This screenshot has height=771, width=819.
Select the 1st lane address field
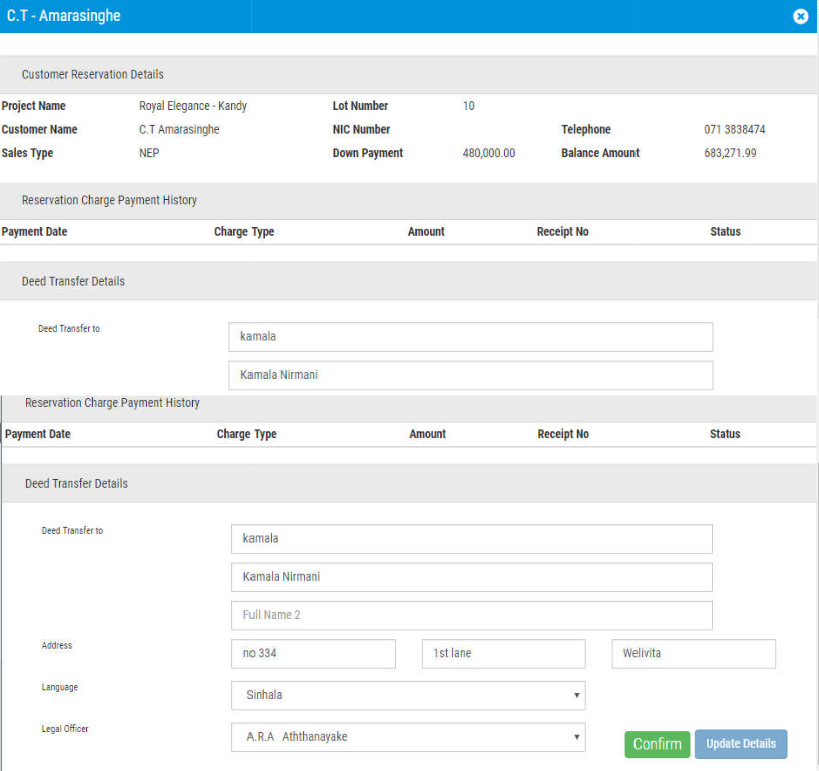(x=503, y=654)
